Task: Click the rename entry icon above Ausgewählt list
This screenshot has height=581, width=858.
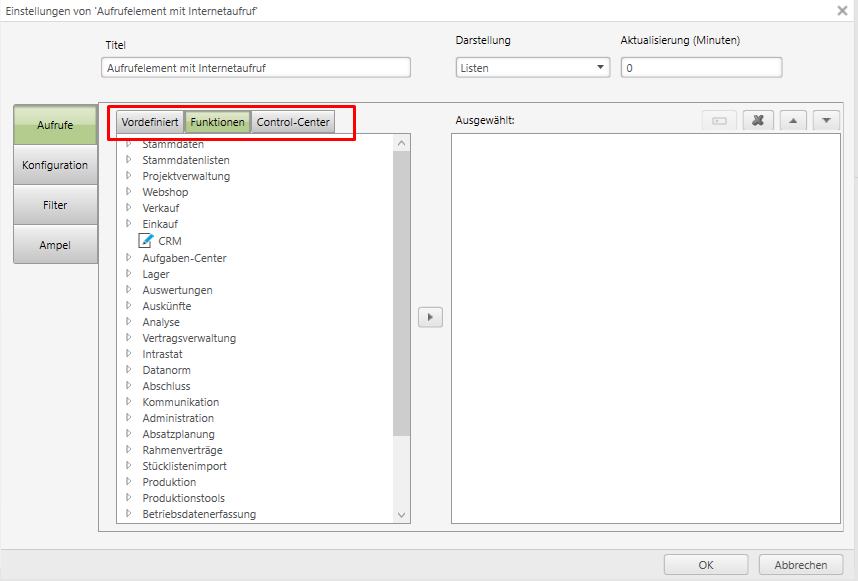Action: (x=719, y=120)
